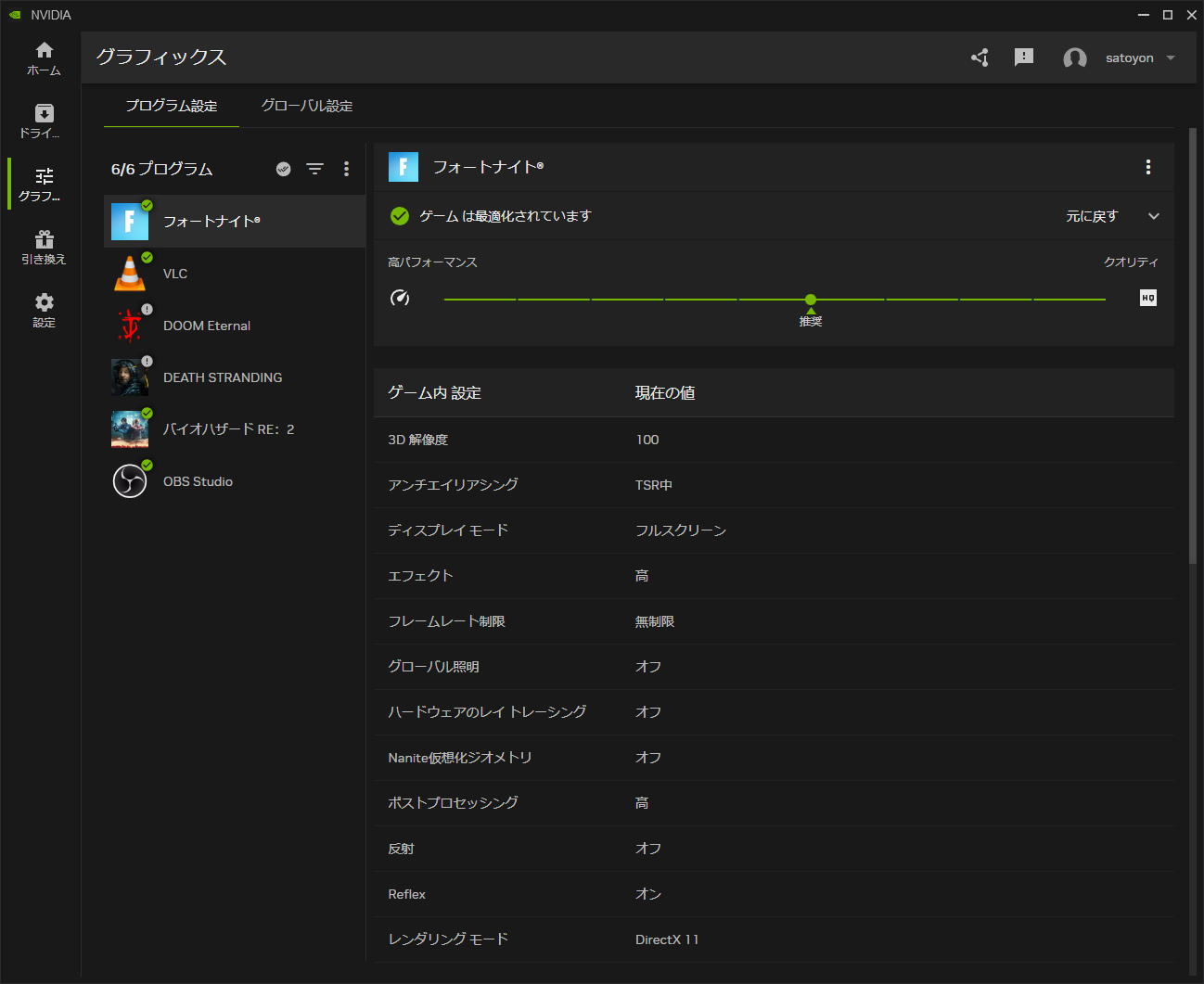Click the optimize-all checkmark icon

click(x=284, y=169)
